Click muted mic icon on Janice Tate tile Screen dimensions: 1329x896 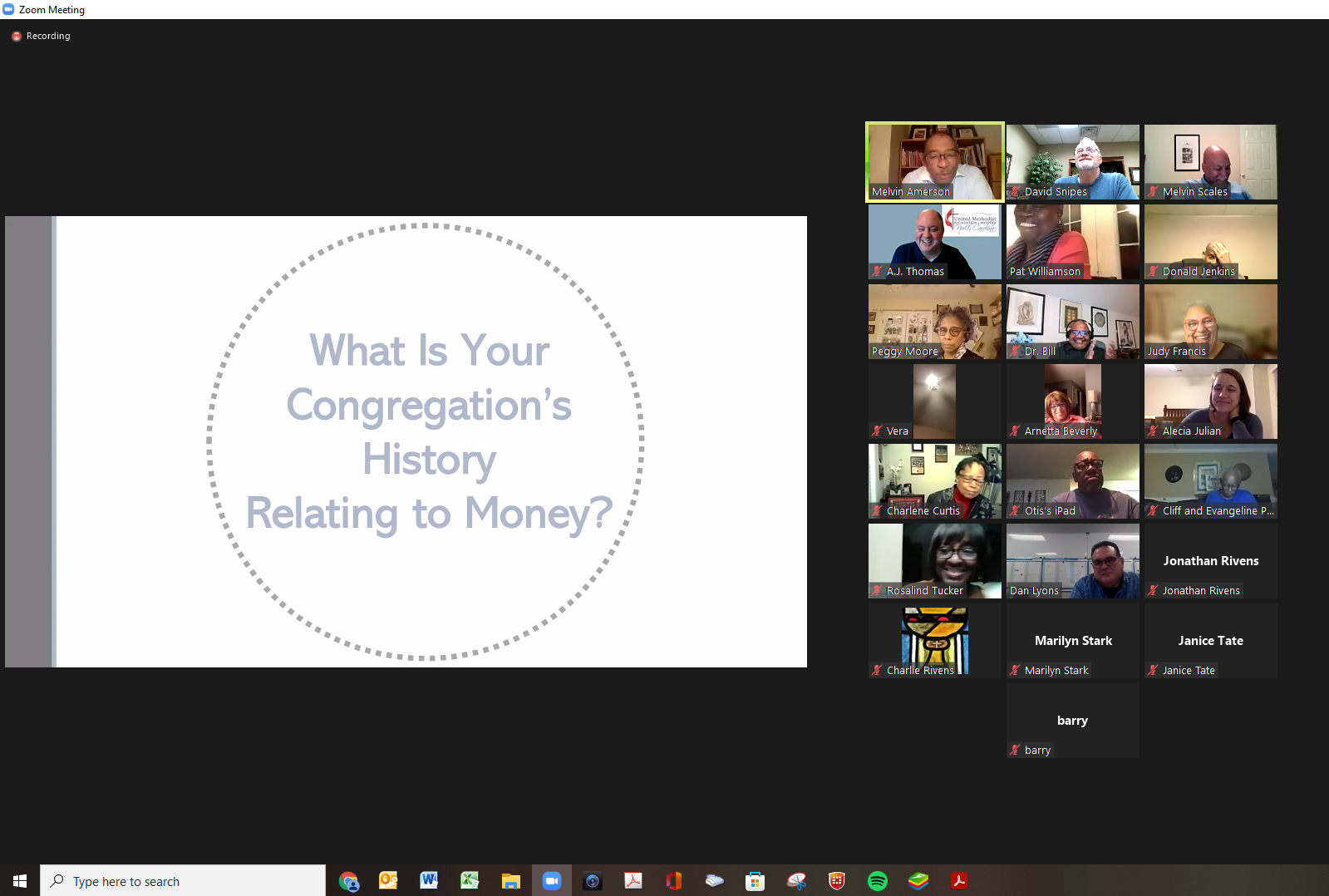tap(1153, 670)
